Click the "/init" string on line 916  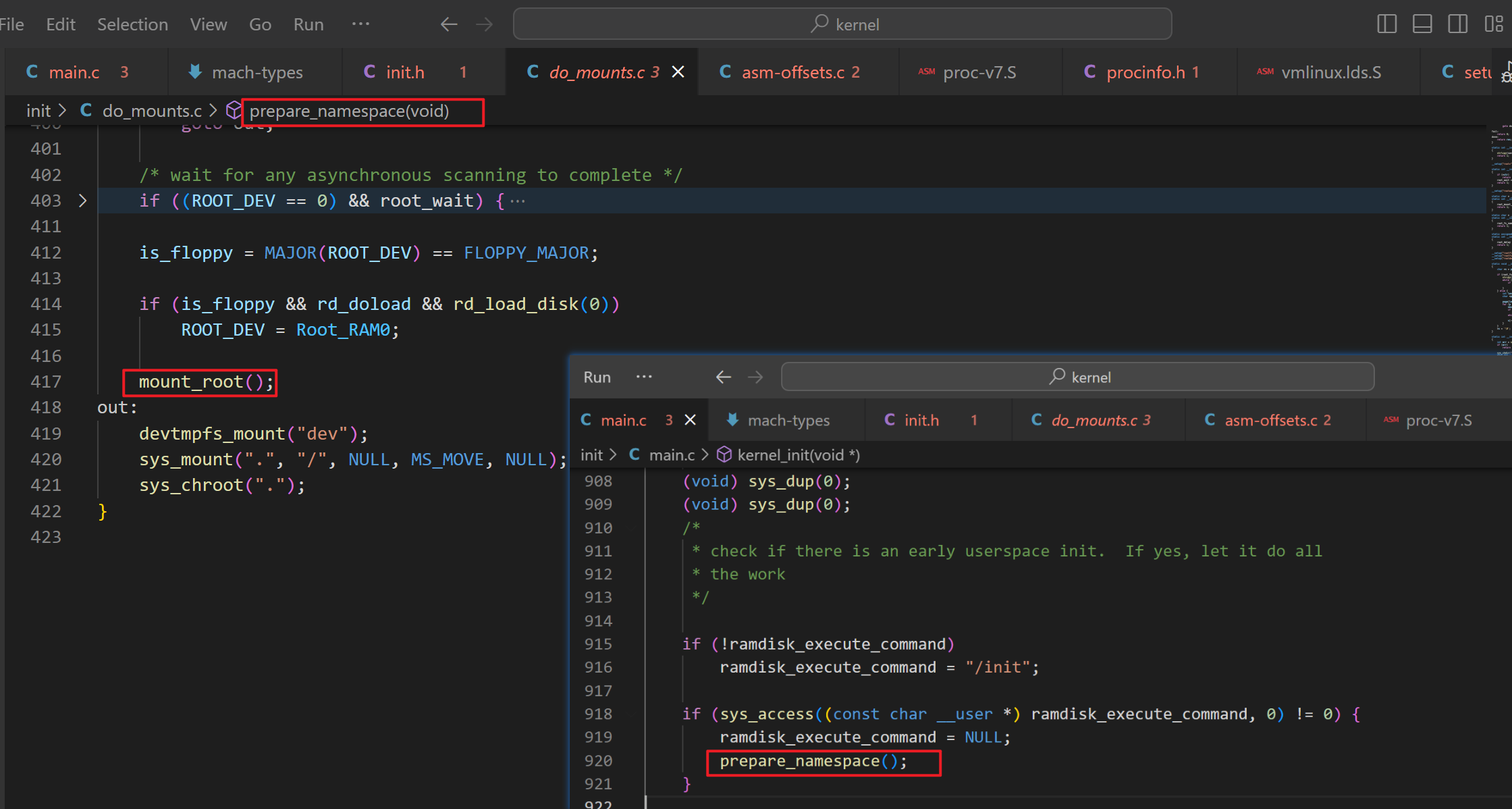pyautogui.click(x=998, y=667)
